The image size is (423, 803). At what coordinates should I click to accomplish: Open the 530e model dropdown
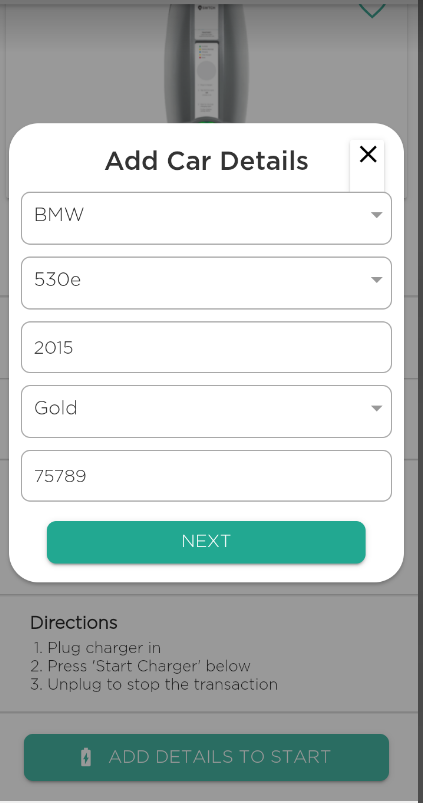(206, 283)
